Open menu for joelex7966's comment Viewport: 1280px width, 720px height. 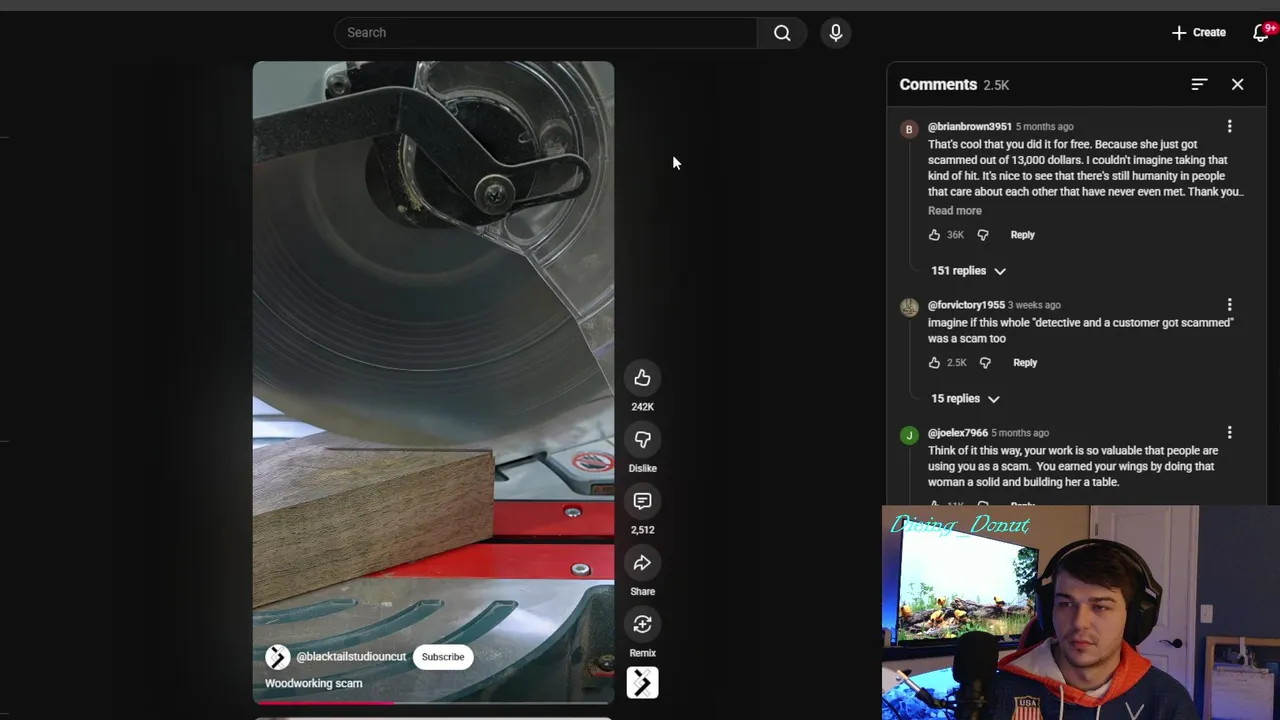1229,433
